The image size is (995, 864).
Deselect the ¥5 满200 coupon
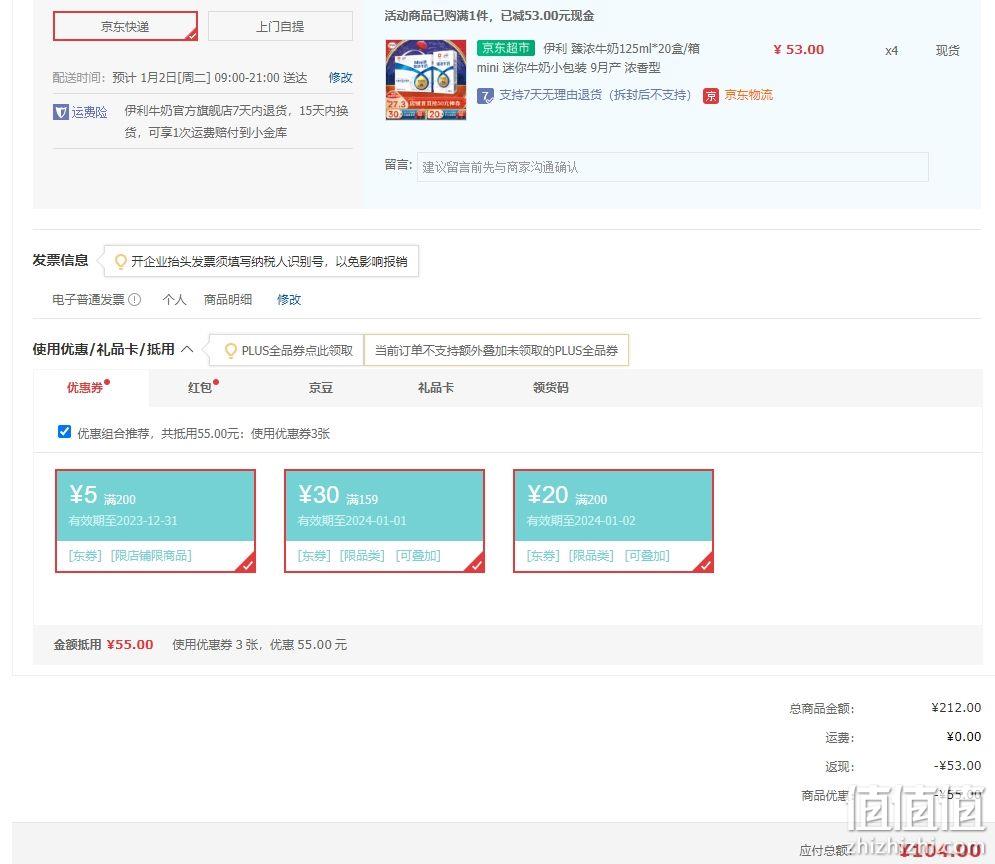[x=155, y=521]
